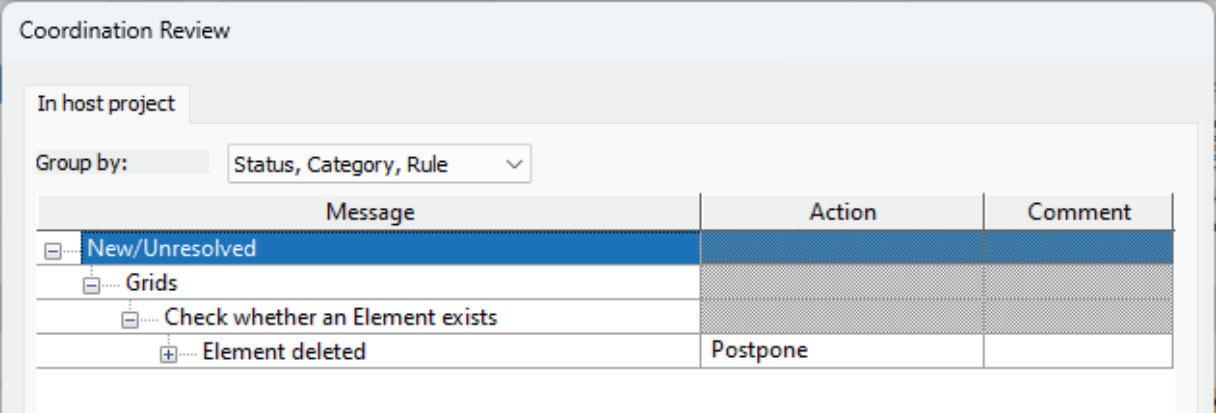Image resolution: width=1217 pixels, height=413 pixels.
Task: Expand the Element deleted node
Action: [x=169, y=353]
